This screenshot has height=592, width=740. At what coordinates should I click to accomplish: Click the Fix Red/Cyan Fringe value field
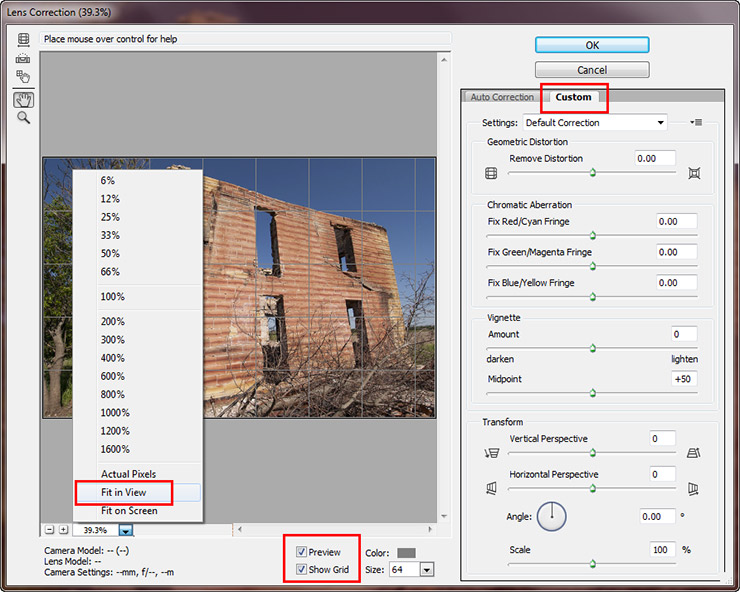tap(677, 221)
